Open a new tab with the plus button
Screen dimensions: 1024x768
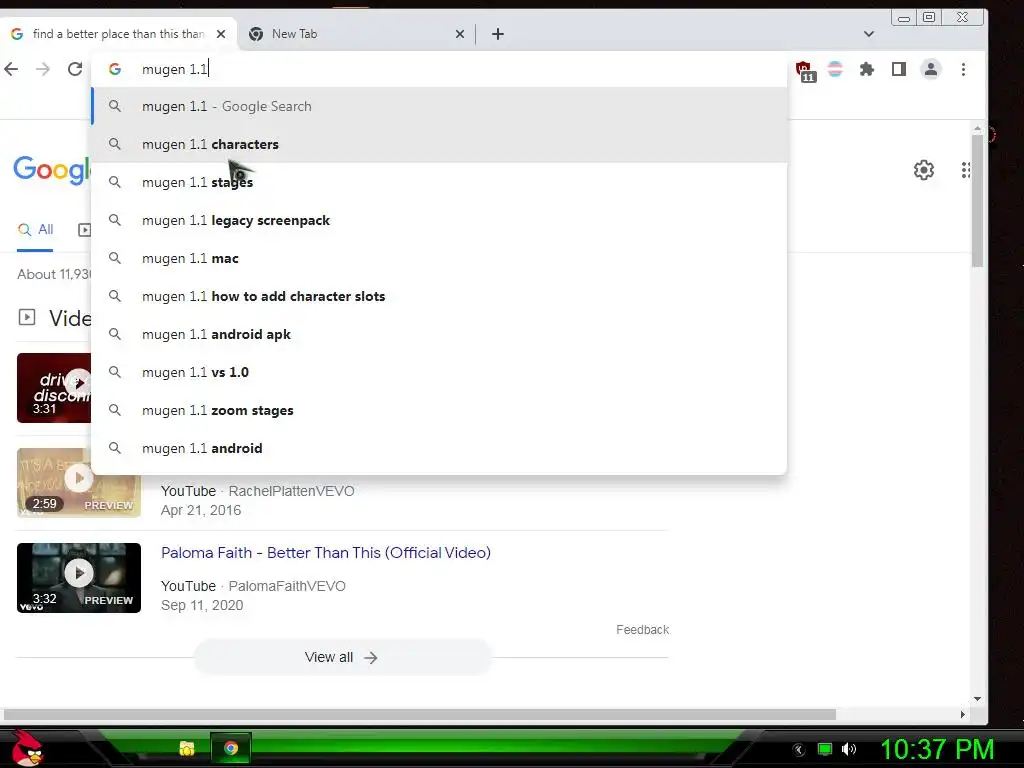tap(498, 34)
